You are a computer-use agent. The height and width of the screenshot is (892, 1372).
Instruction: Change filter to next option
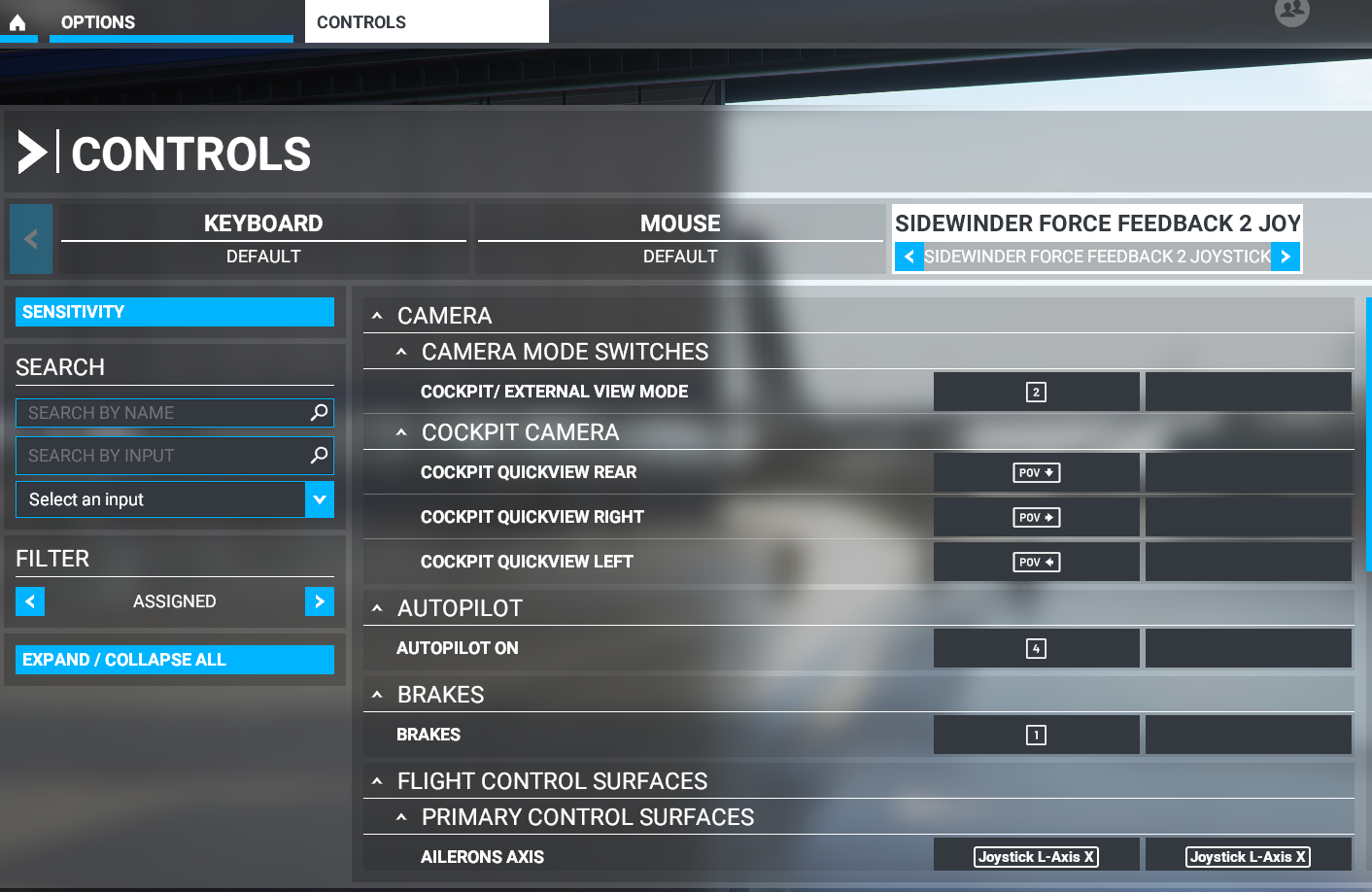(x=320, y=601)
